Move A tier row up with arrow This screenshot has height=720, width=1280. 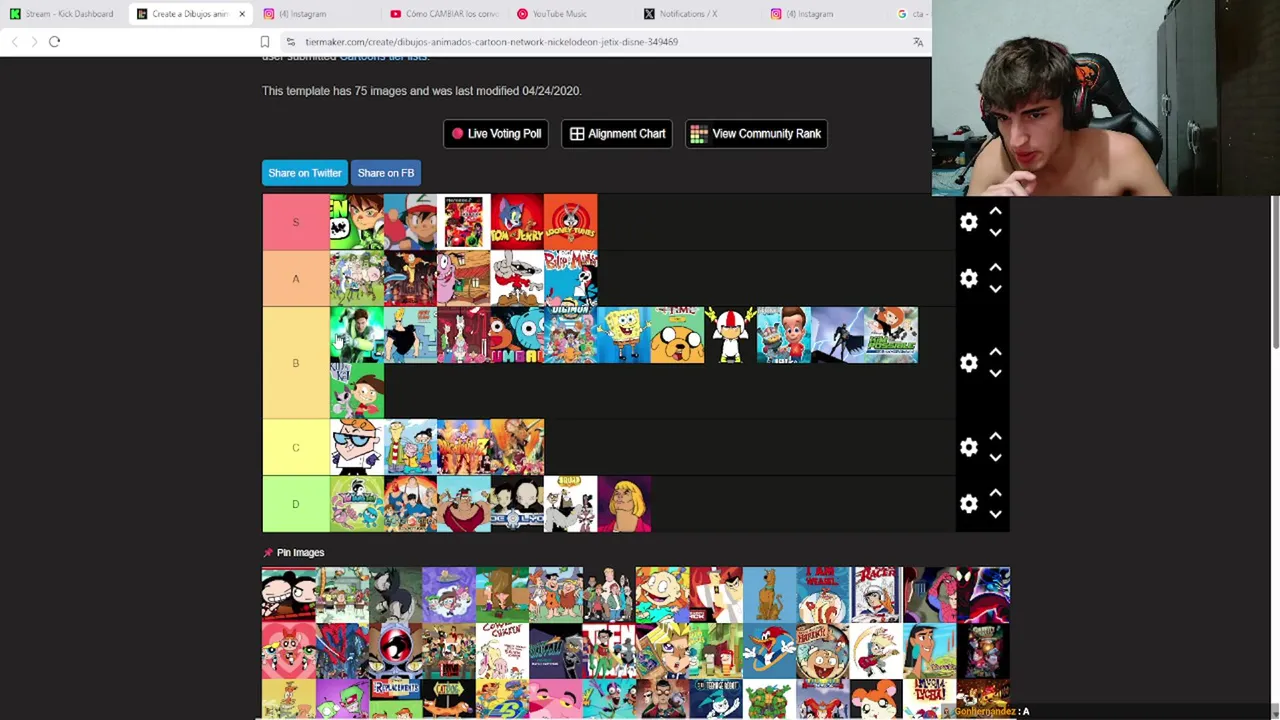995,267
